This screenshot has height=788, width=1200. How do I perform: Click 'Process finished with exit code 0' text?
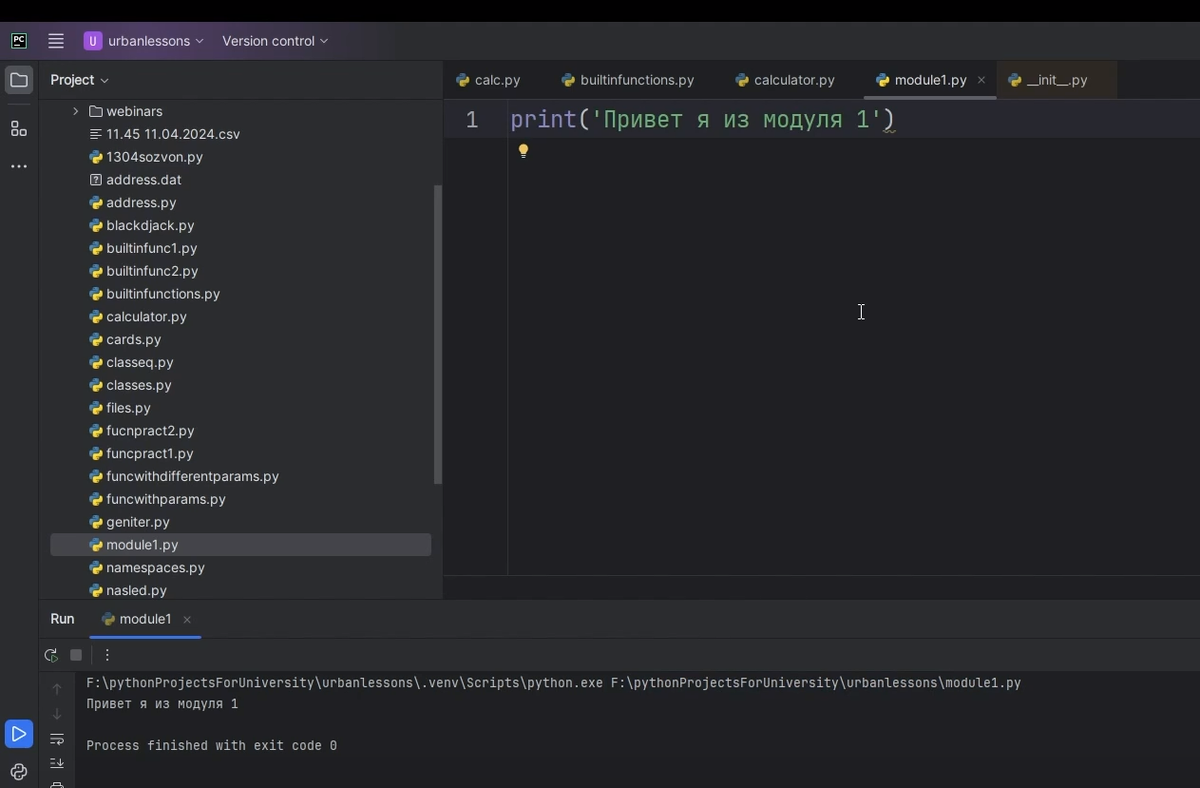point(212,746)
